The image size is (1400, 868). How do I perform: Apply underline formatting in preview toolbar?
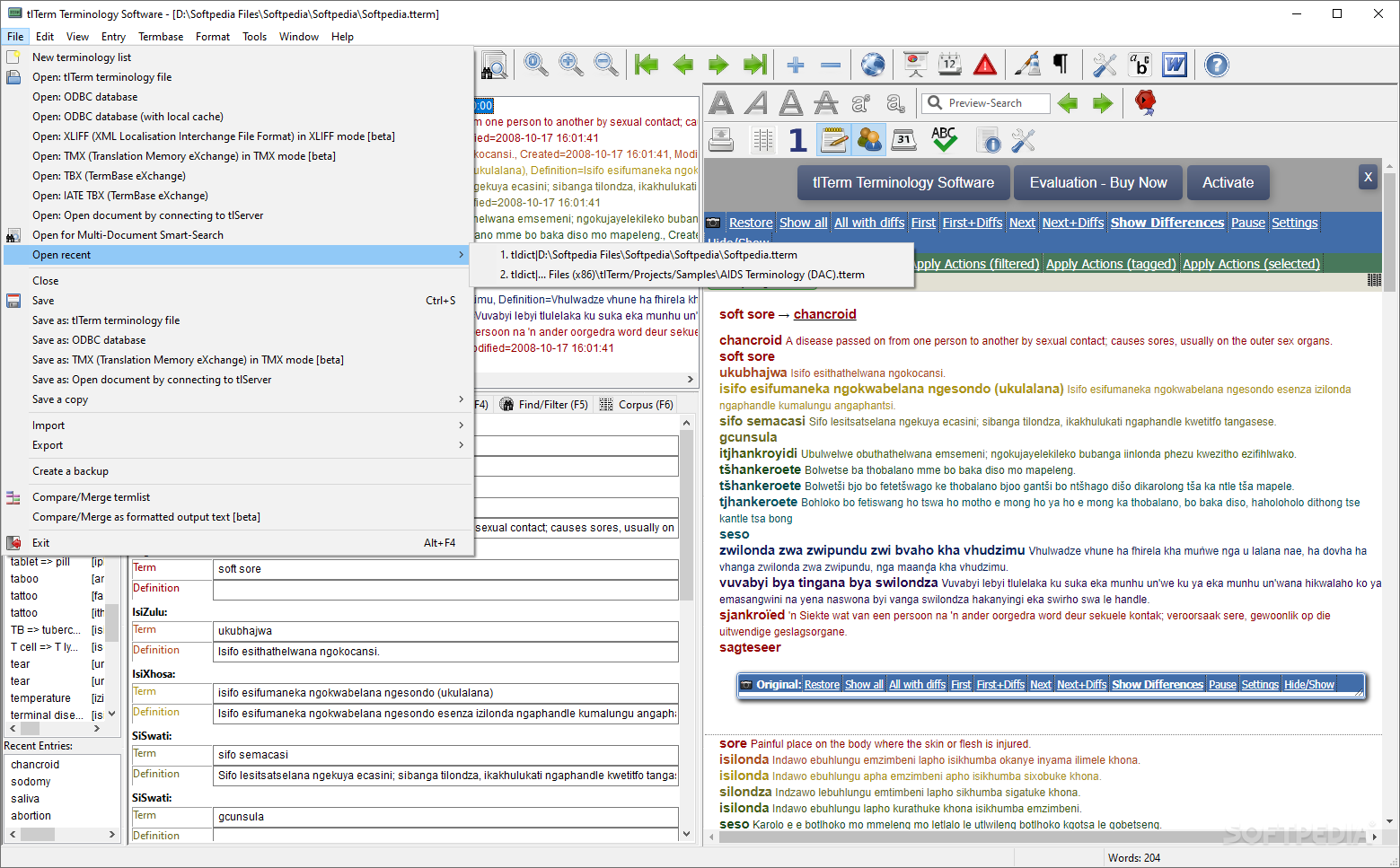791,103
